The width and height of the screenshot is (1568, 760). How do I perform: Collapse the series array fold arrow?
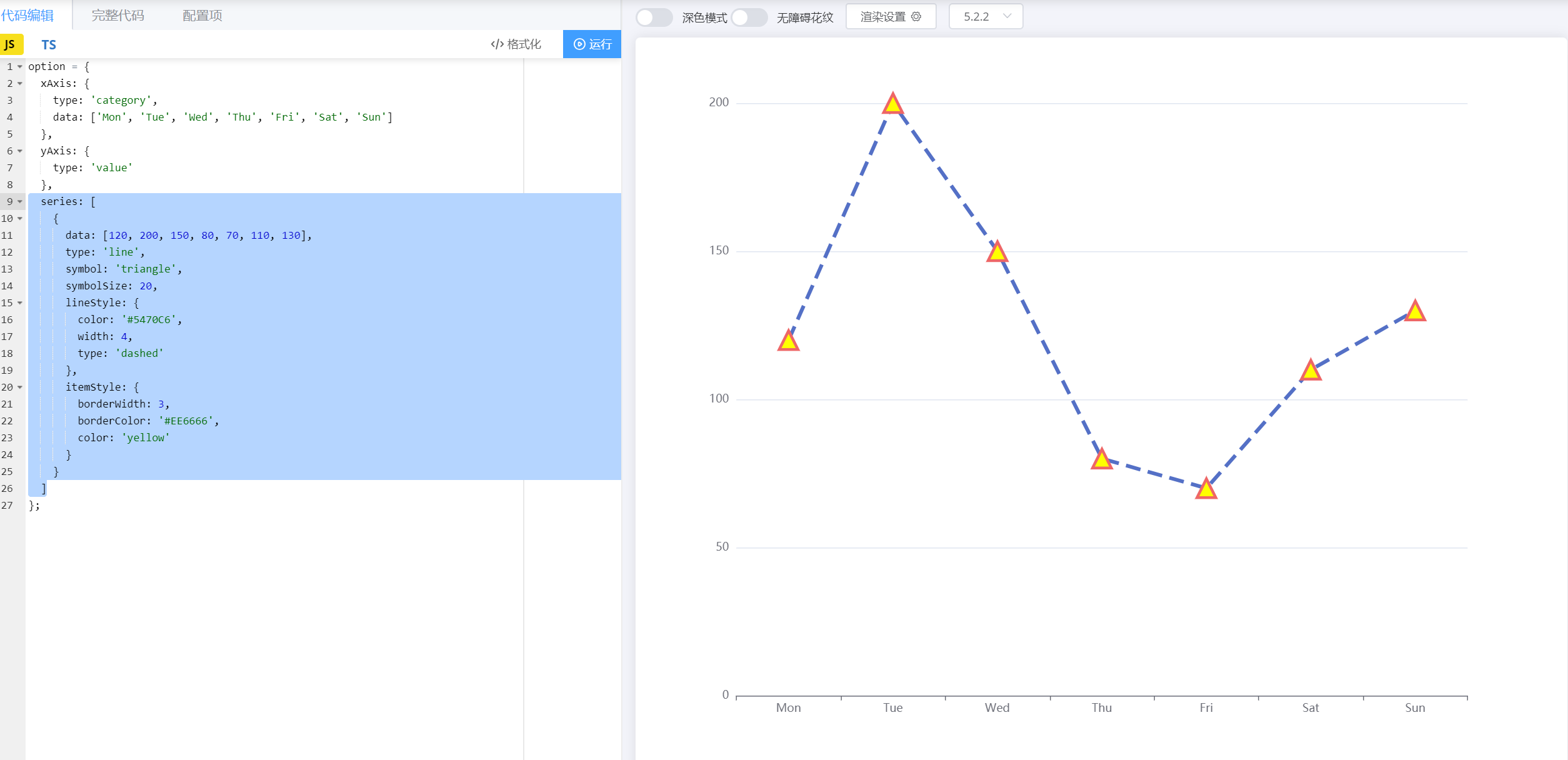pyautogui.click(x=20, y=202)
